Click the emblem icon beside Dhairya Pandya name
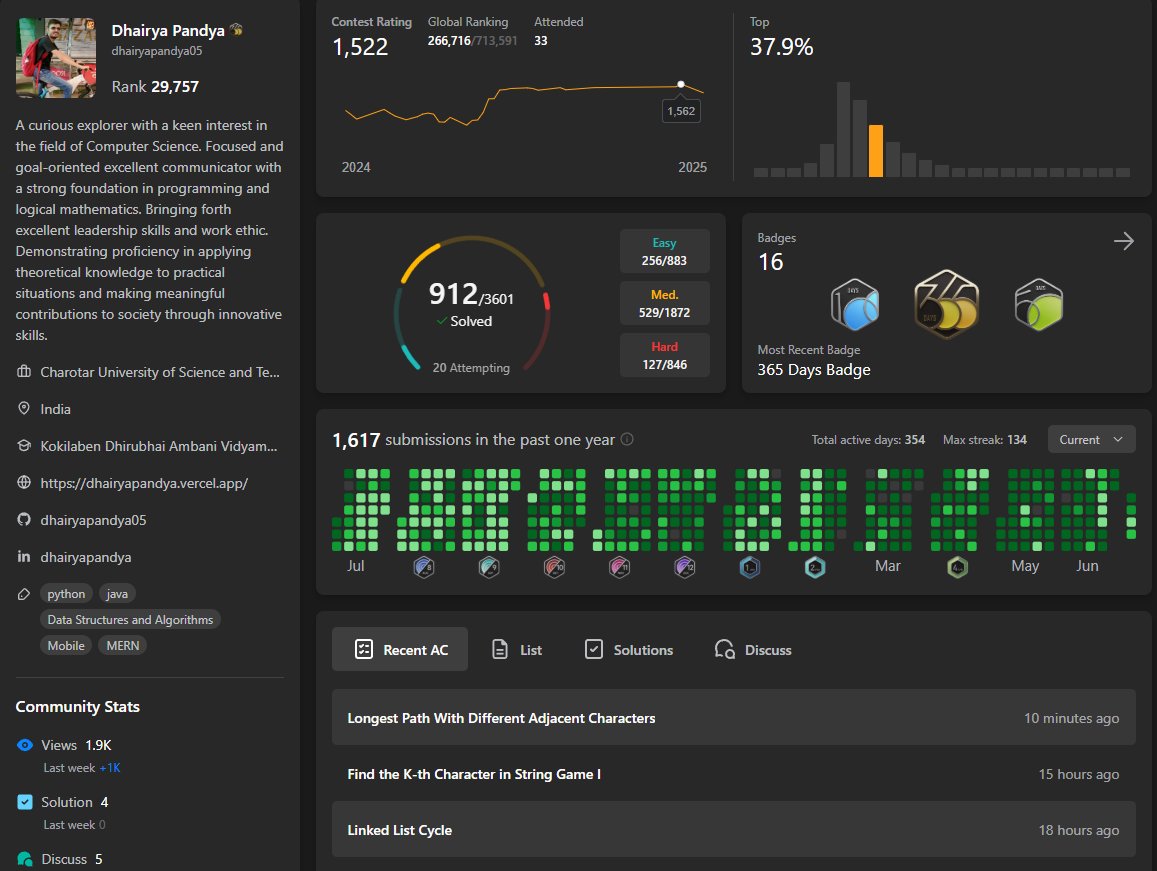 click(236, 30)
